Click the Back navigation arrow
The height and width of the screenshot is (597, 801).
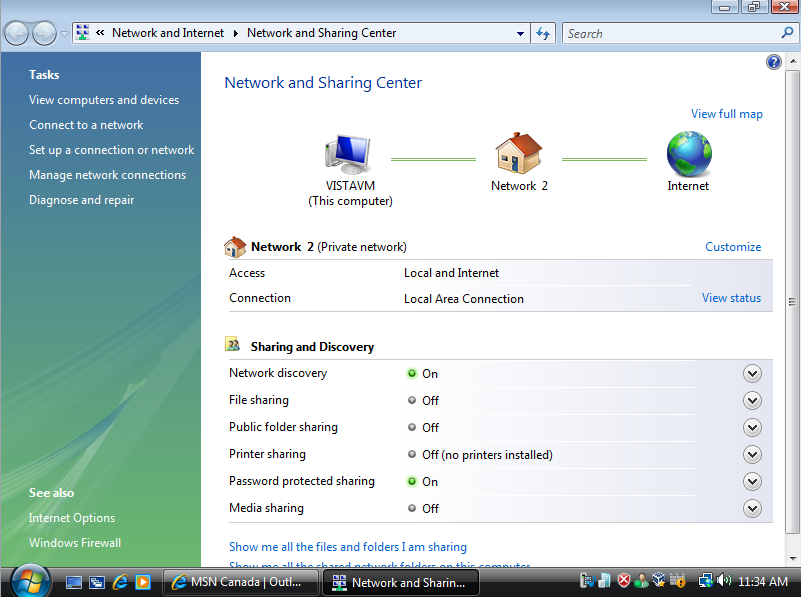(x=17, y=33)
